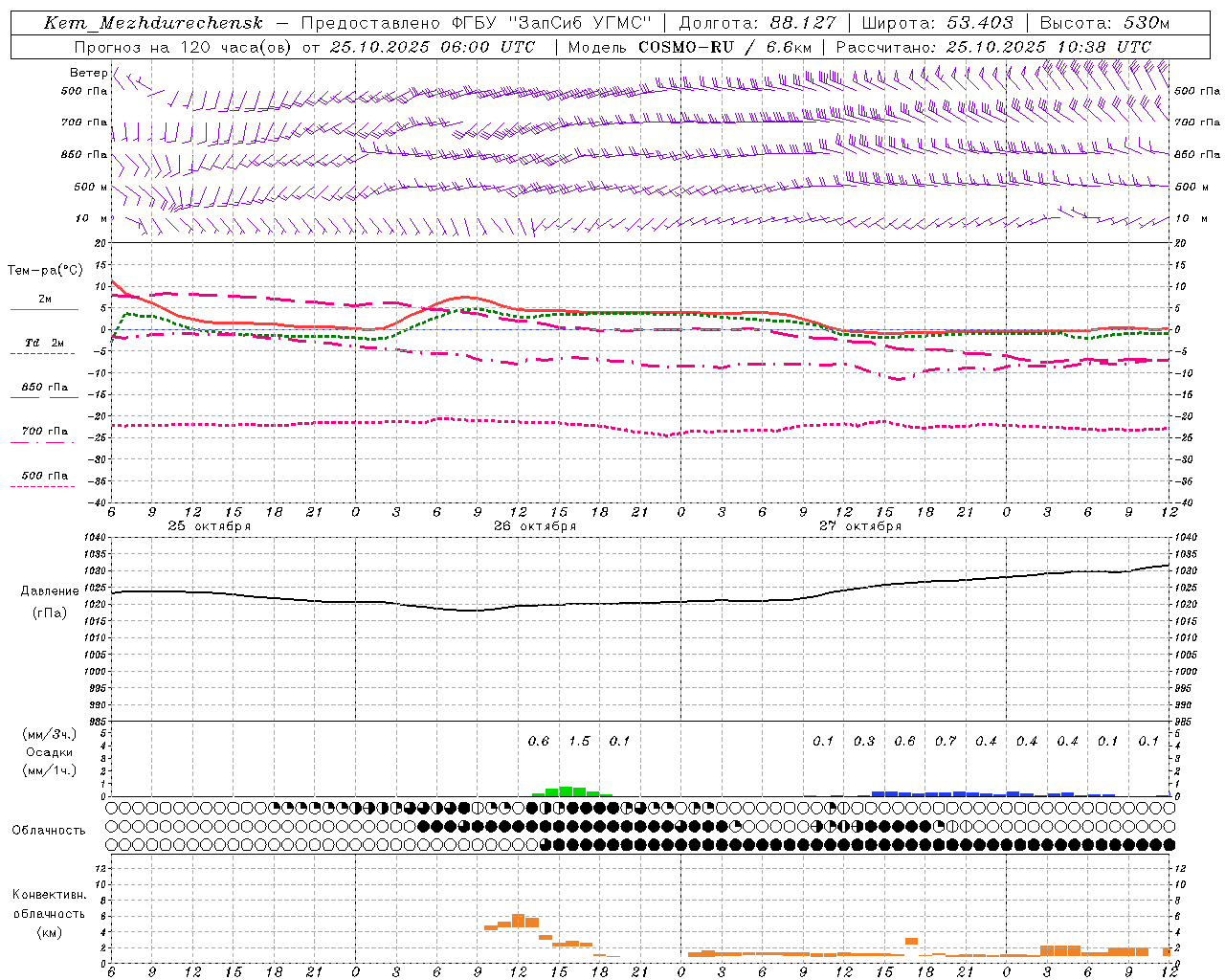Click the tallest green precipitation bar

pos(566,791)
